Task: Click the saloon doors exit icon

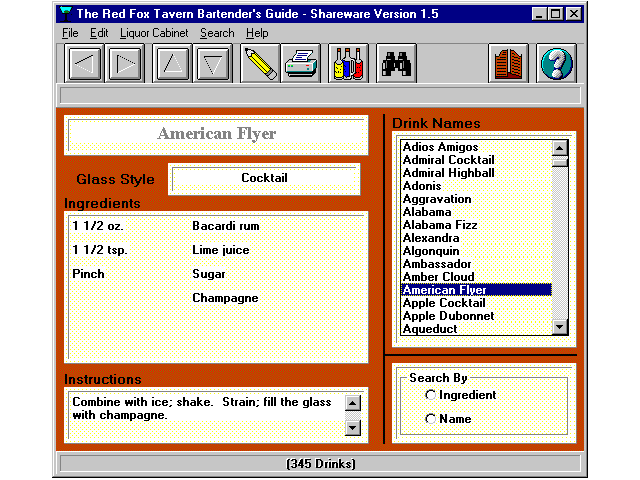Action: 509,64
